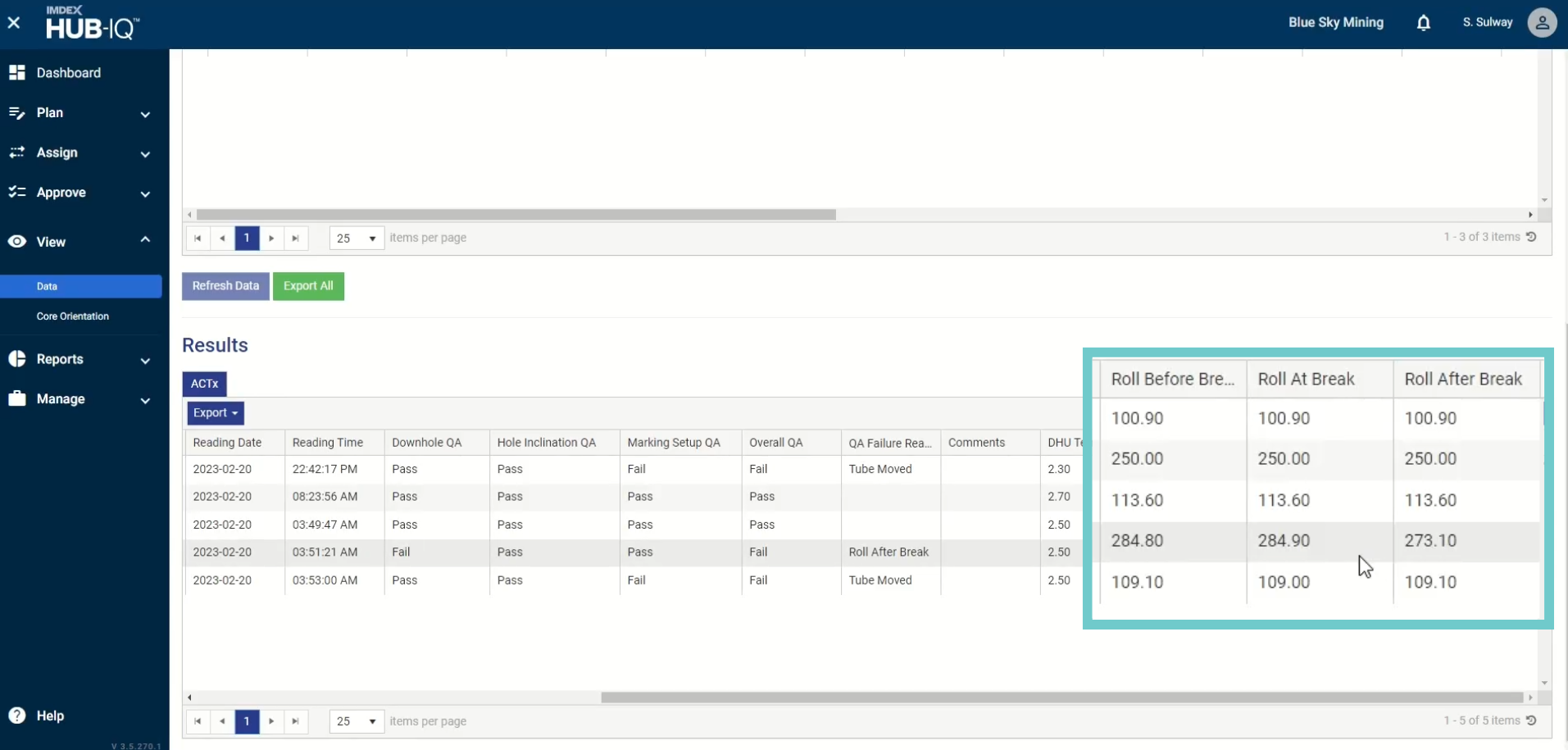
Task: Click the upper grid horizontal scrollbar thumb
Action: (516, 215)
